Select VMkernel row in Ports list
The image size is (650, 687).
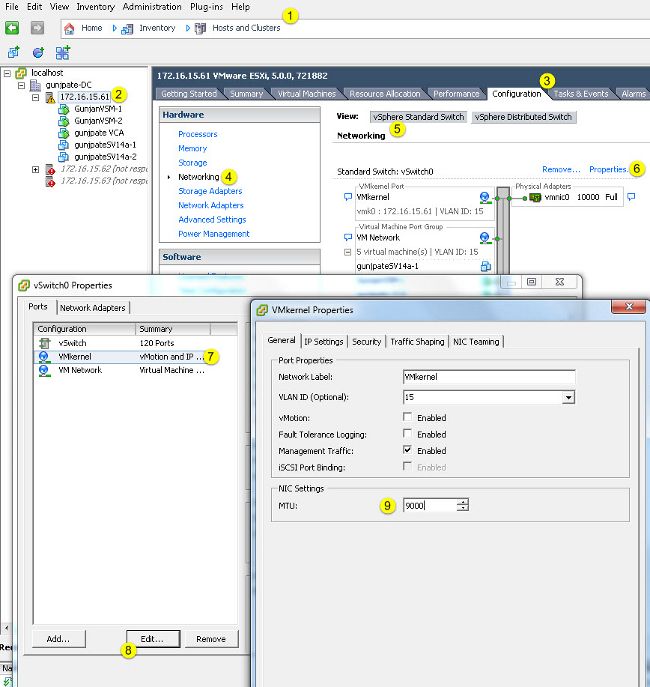click(135, 357)
